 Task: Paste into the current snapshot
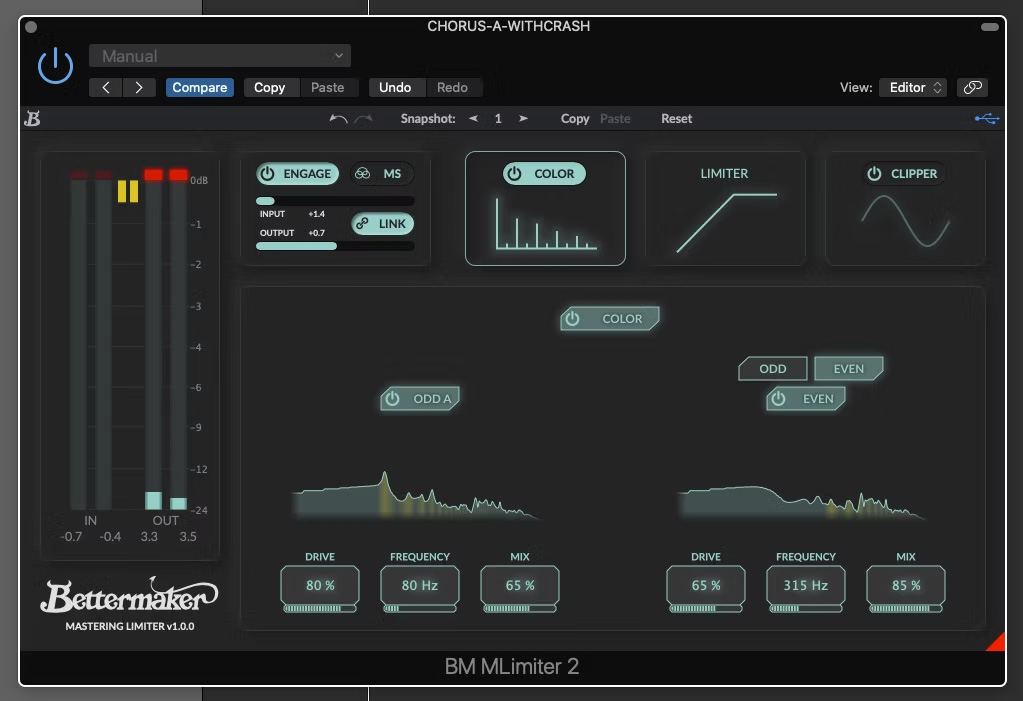click(x=615, y=119)
